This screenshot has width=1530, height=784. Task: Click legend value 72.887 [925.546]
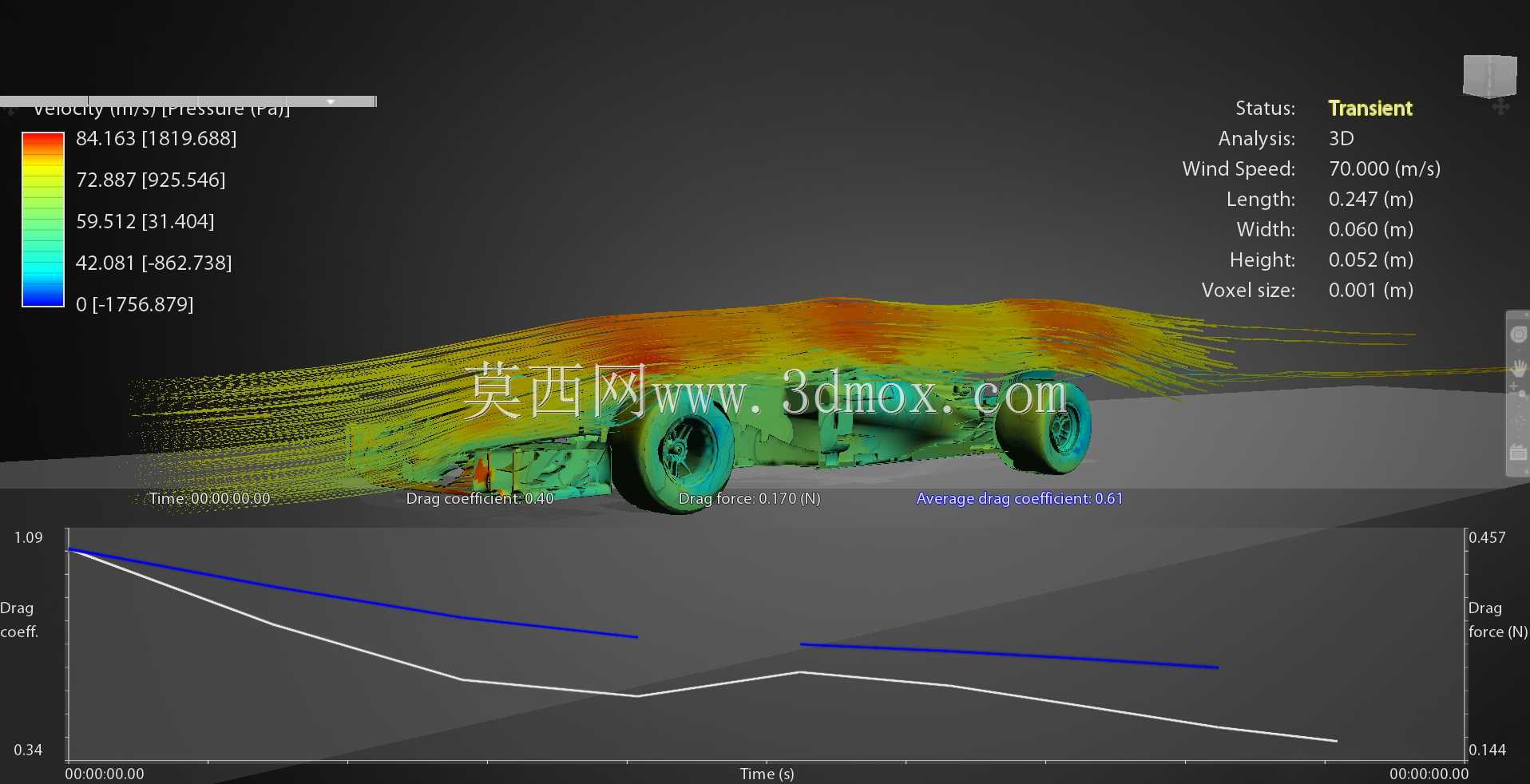150,180
